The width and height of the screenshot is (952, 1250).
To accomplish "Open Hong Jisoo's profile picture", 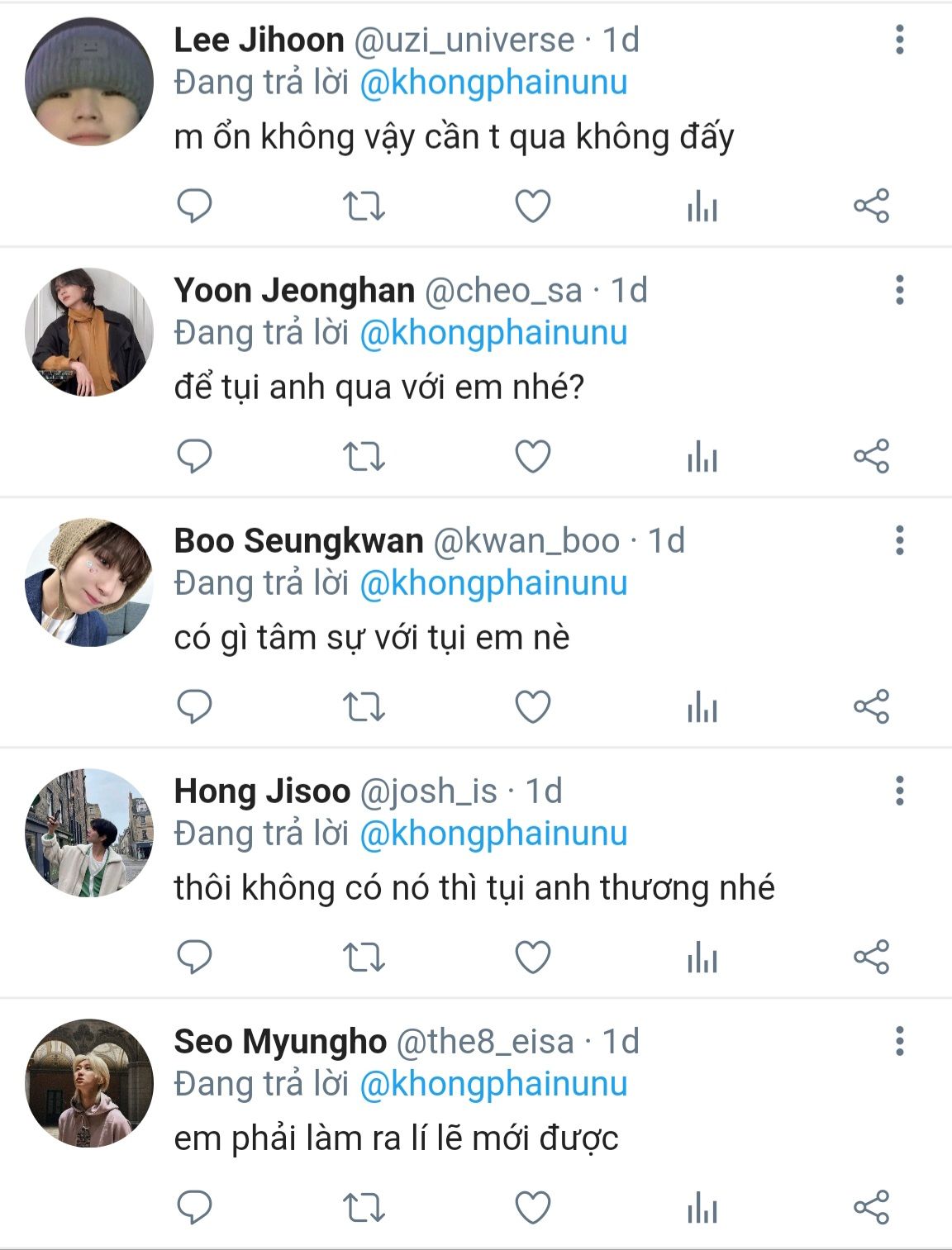I will pyautogui.click(x=89, y=833).
